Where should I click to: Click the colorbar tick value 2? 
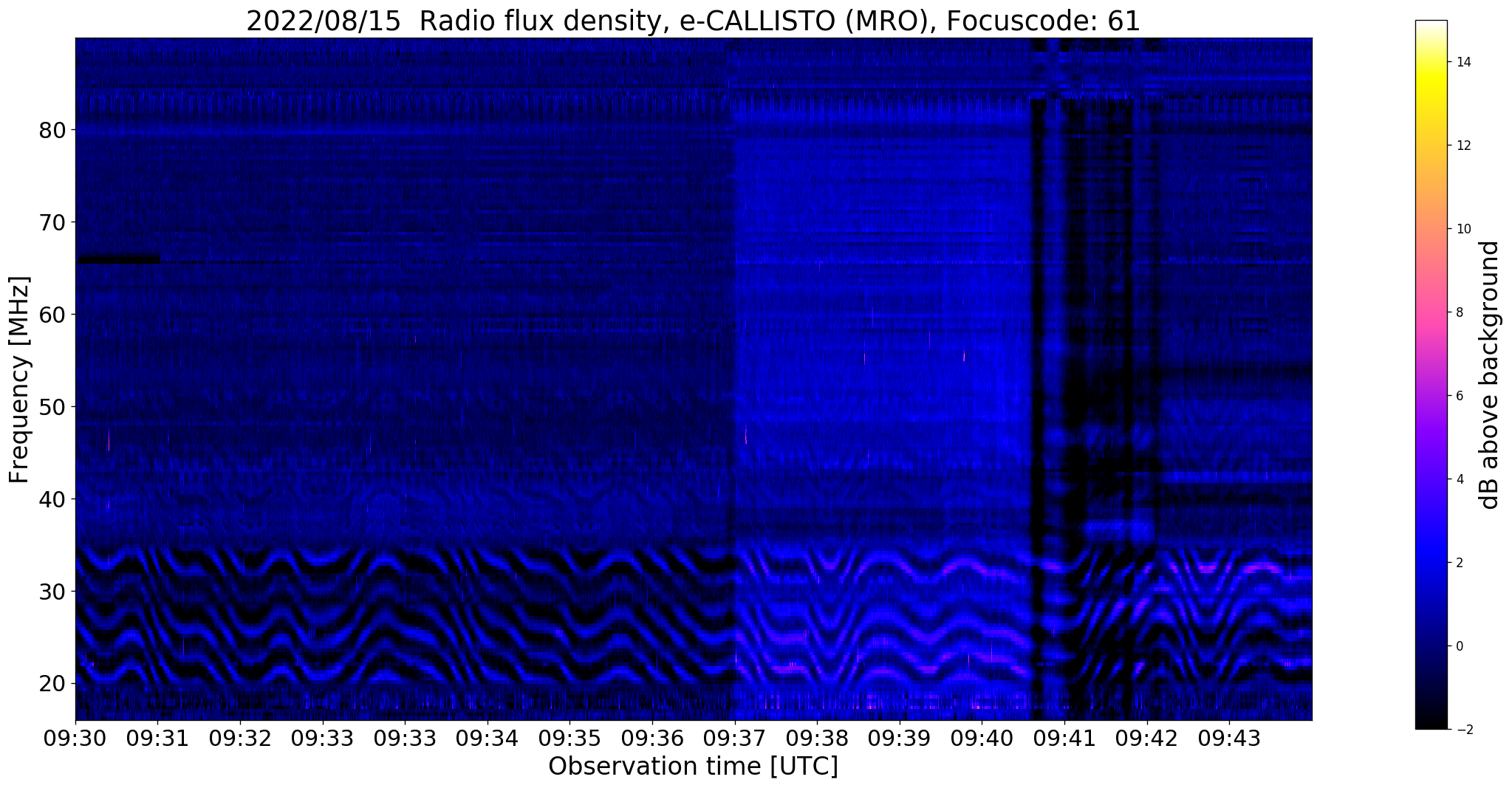[x=1459, y=563]
